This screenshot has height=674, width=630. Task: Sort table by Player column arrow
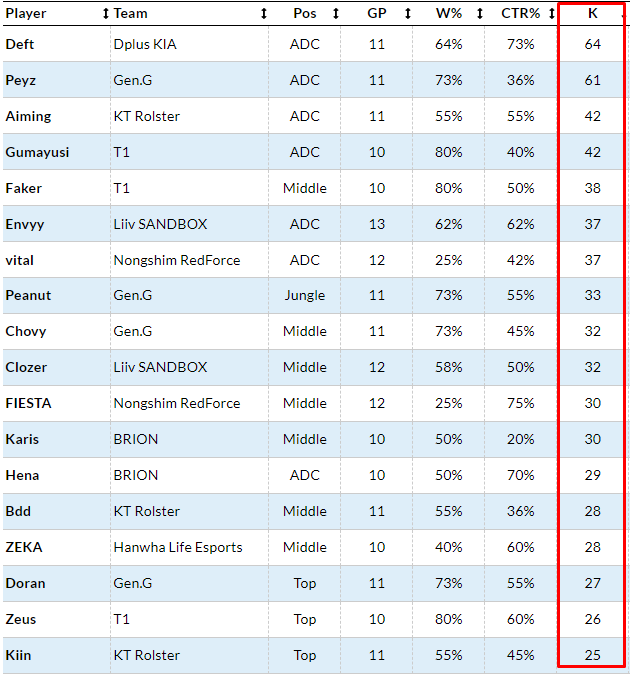click(x=106, y=14)
